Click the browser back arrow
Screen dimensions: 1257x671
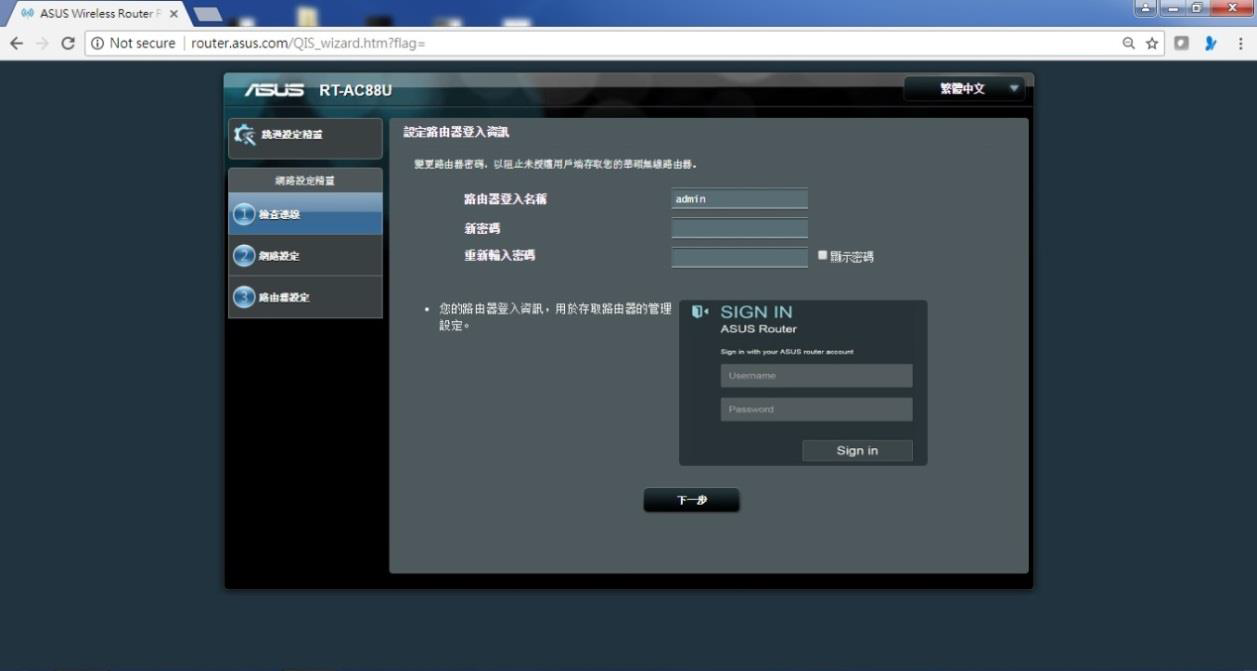tap(16, 43)
